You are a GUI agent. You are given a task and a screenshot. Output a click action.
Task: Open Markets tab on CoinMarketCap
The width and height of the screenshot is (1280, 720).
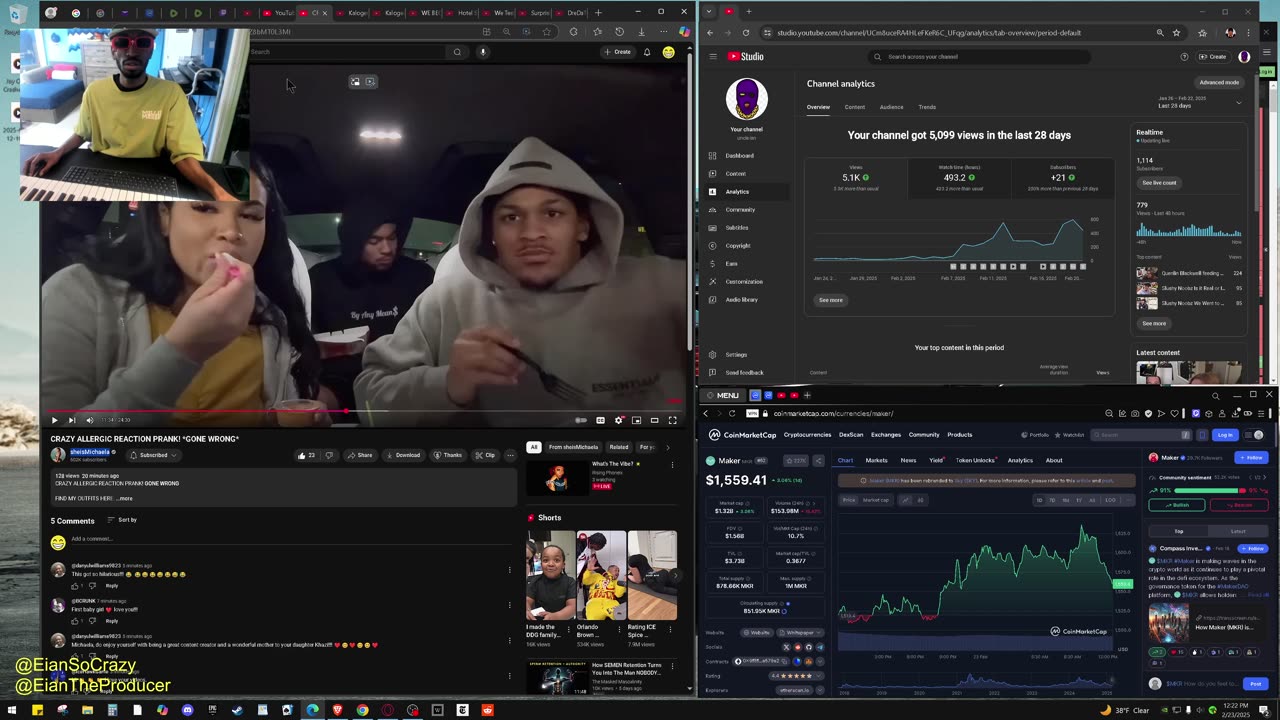coord(876,460)
